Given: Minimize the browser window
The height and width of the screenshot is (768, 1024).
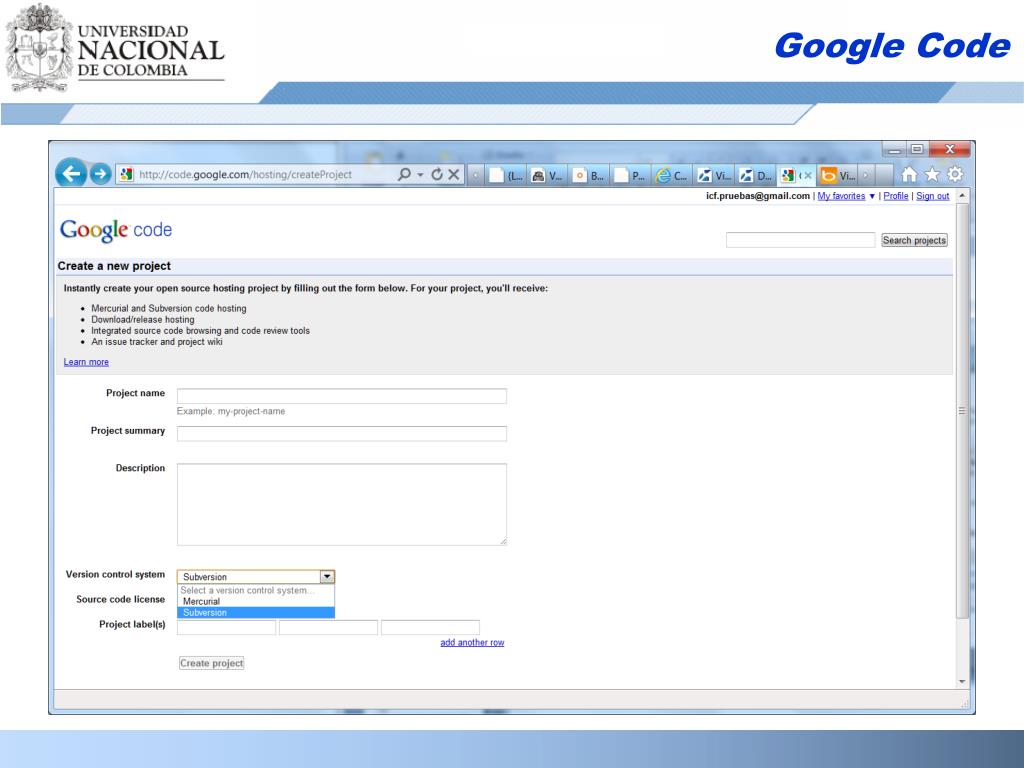Looking at the screenshot, I should click(x=894, y=150).
